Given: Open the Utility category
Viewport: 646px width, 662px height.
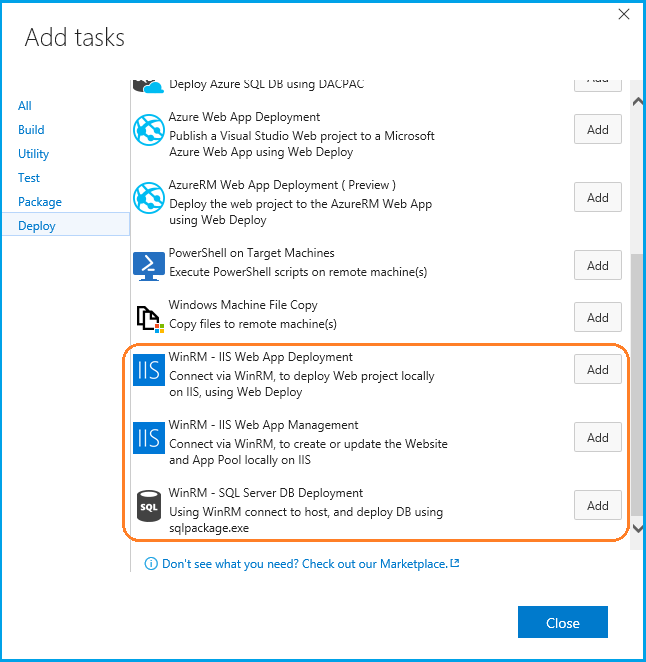Looking at the screenshot, I should tap(33, 154).
